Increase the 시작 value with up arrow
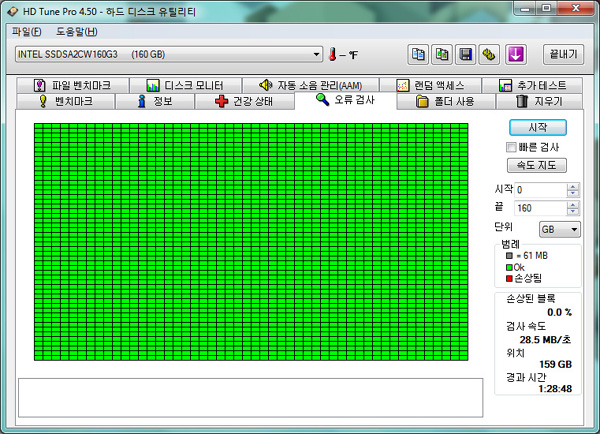The image size is (600, 434). [573, 186]
